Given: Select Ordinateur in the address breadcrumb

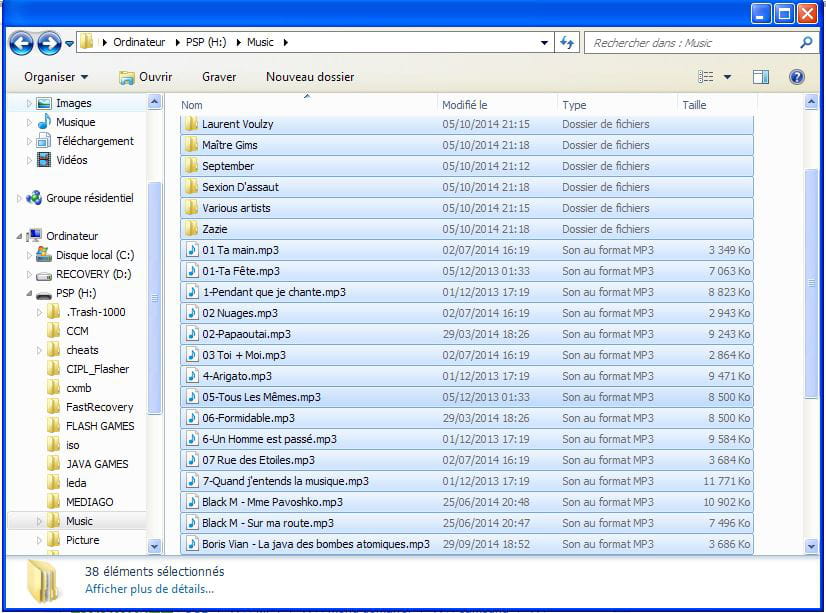Looking at the screenshot, I should point(139,42).
